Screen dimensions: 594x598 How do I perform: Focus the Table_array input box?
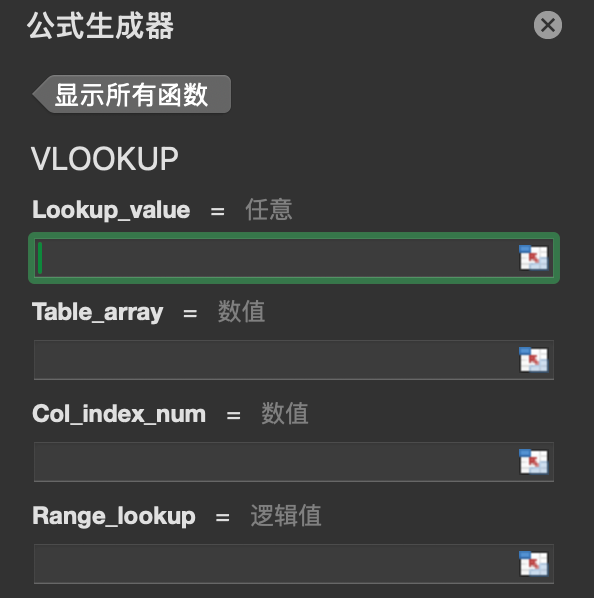click(294, 360)
